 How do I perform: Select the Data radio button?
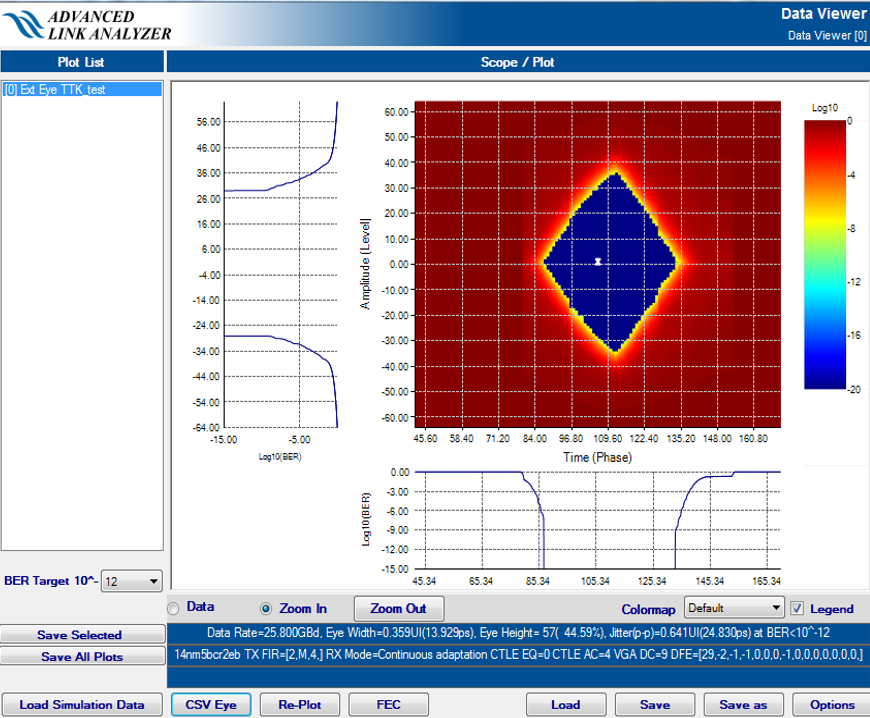(174, 608)
